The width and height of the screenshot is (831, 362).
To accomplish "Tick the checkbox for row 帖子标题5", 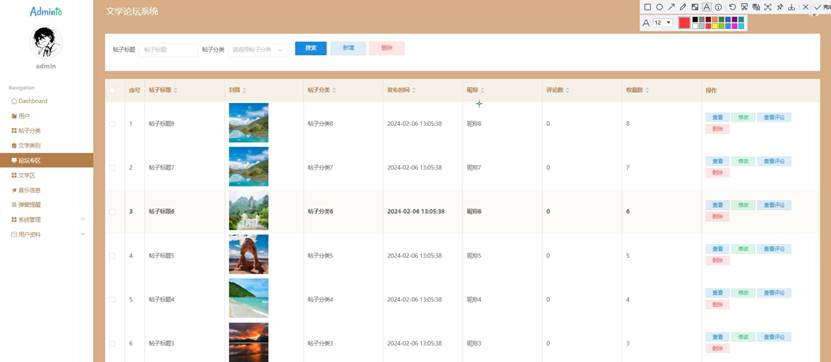I will (x=112, y=255).
